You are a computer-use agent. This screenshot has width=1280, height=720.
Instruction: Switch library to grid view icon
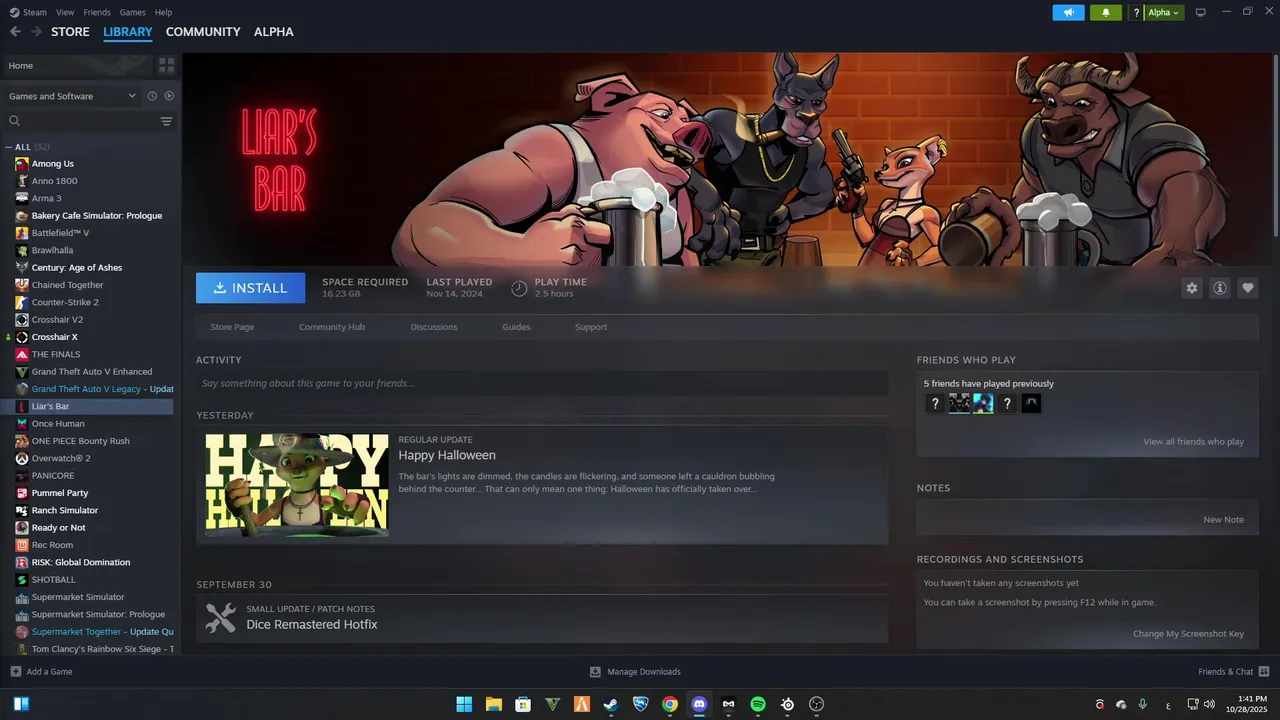pos(166,65)
